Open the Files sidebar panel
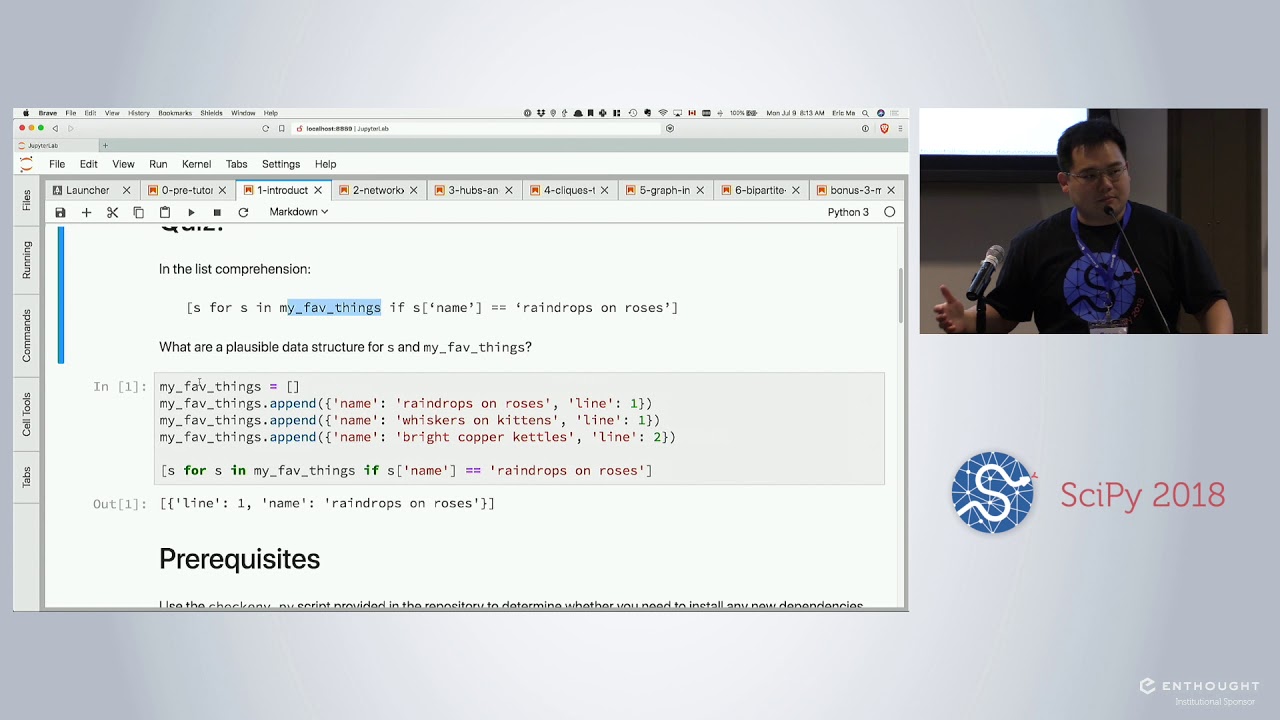 (x=27, y=200)
